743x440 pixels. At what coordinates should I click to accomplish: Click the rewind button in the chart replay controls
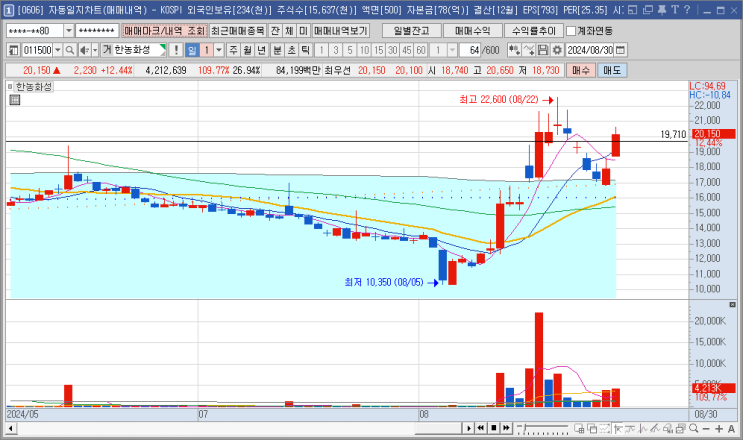480,428
